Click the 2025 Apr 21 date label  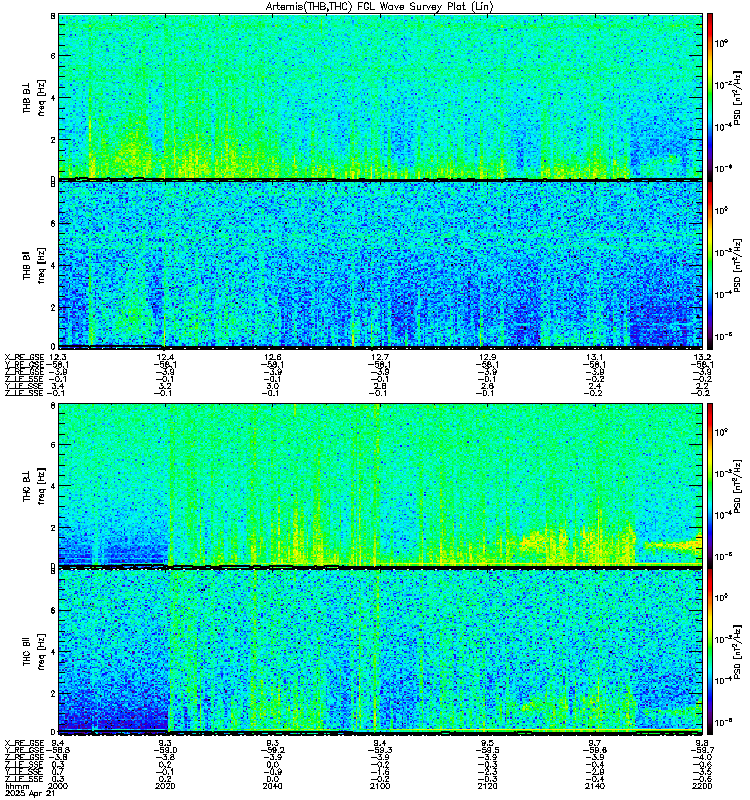30,793
